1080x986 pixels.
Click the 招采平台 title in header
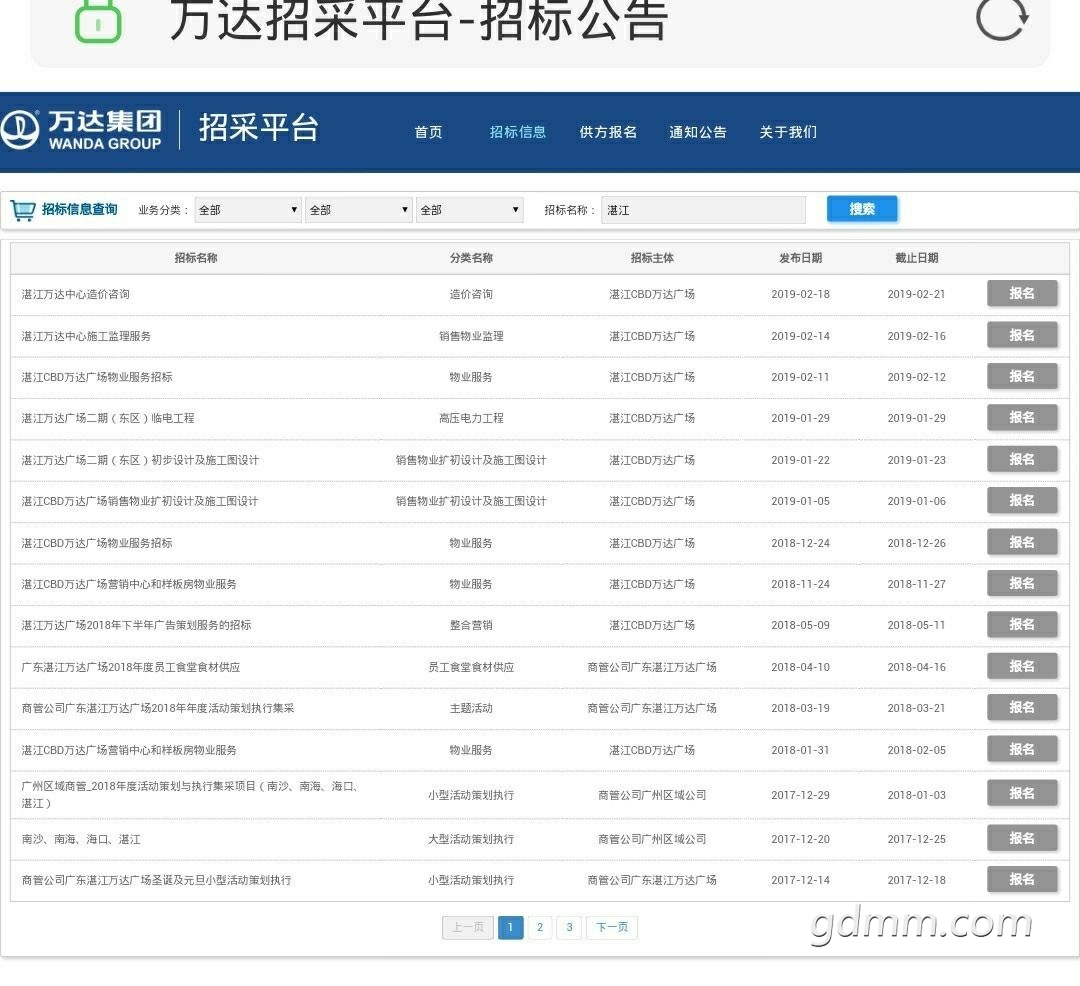(259, 128)
